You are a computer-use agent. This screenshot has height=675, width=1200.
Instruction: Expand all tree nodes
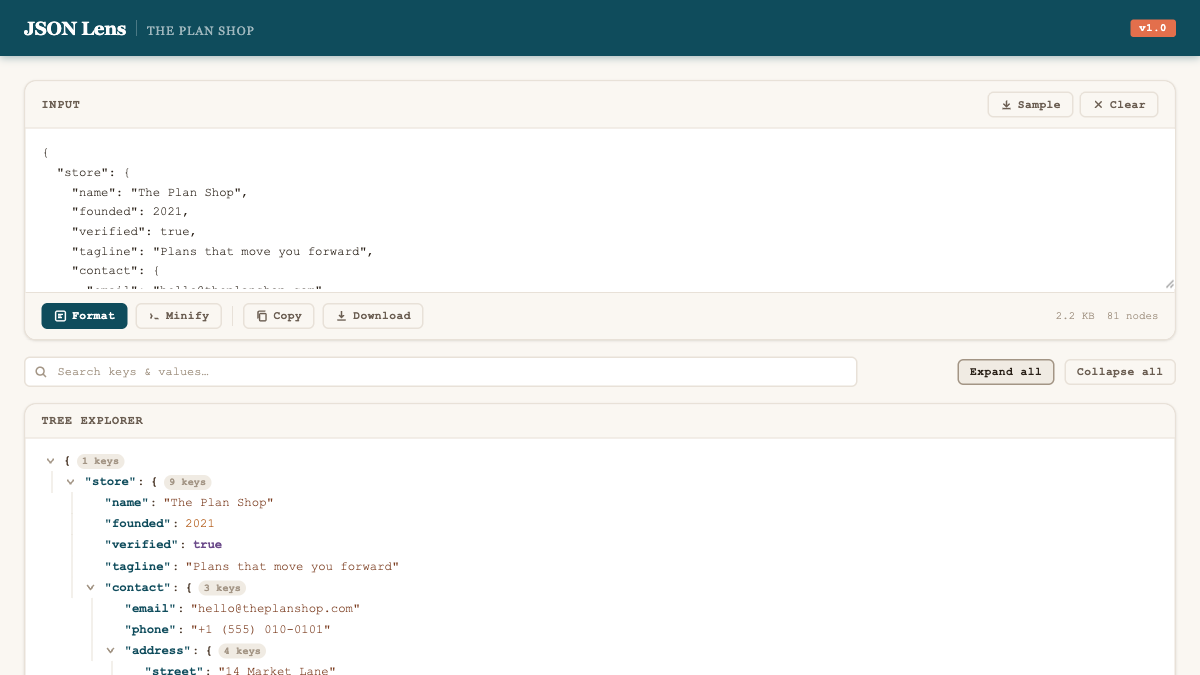[1006, 372]
